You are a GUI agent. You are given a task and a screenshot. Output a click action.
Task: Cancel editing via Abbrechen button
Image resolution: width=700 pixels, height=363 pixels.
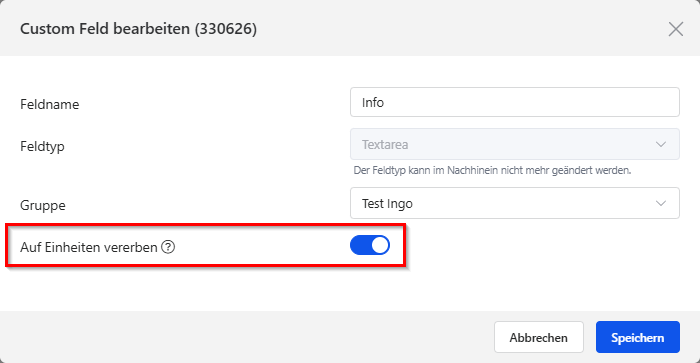click(539, 337)
